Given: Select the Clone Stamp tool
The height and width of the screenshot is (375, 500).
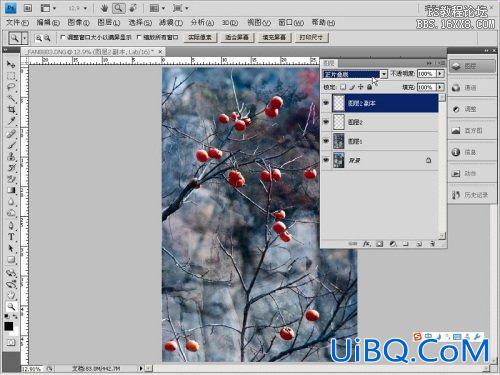Looking at the screenshot, I should [x=11, y=156].
